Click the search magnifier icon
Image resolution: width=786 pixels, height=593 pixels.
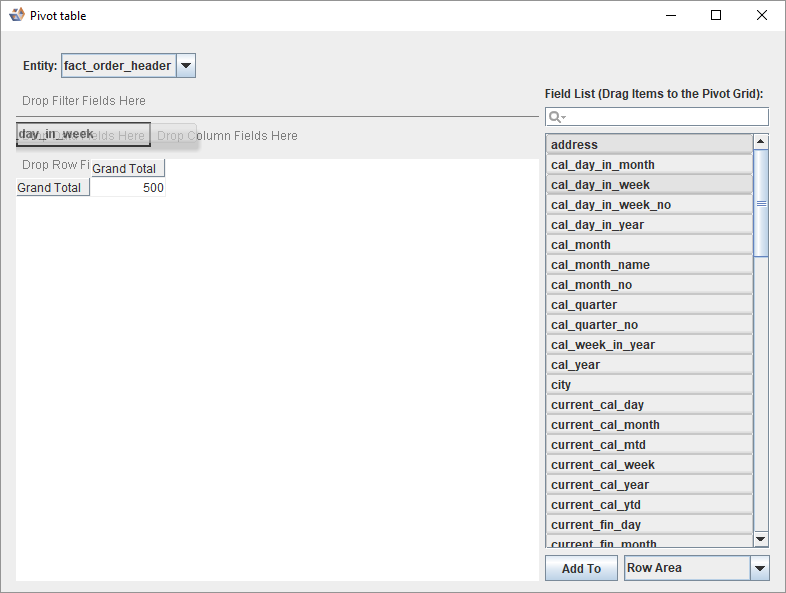point(555,117)
